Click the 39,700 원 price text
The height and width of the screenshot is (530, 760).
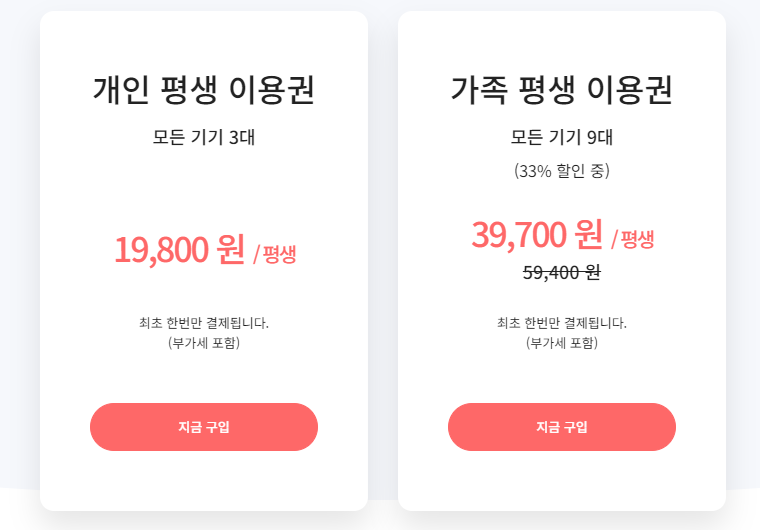tap(537, 235)
